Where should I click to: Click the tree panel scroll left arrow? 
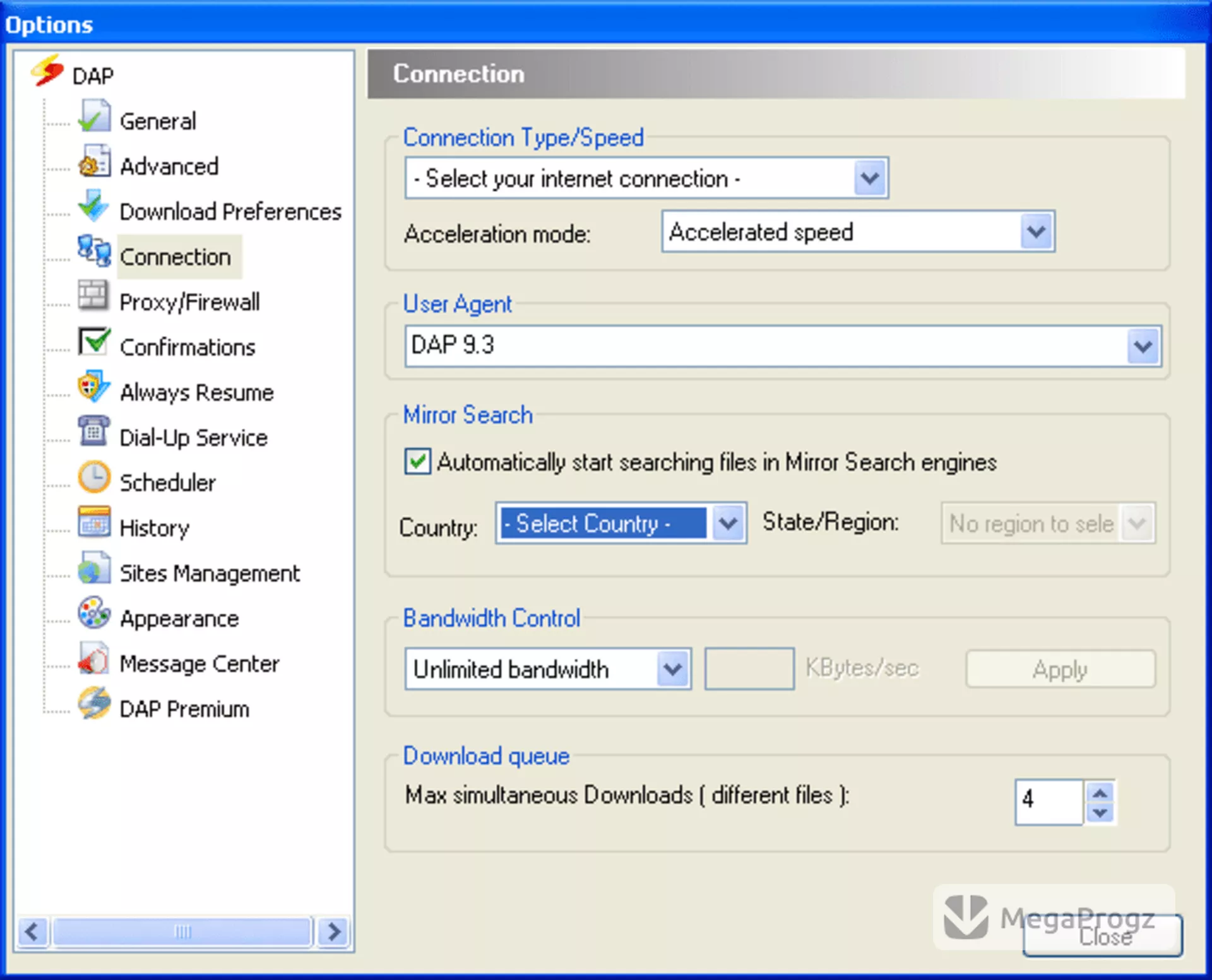pyautogui.click(x=33, y=931)
